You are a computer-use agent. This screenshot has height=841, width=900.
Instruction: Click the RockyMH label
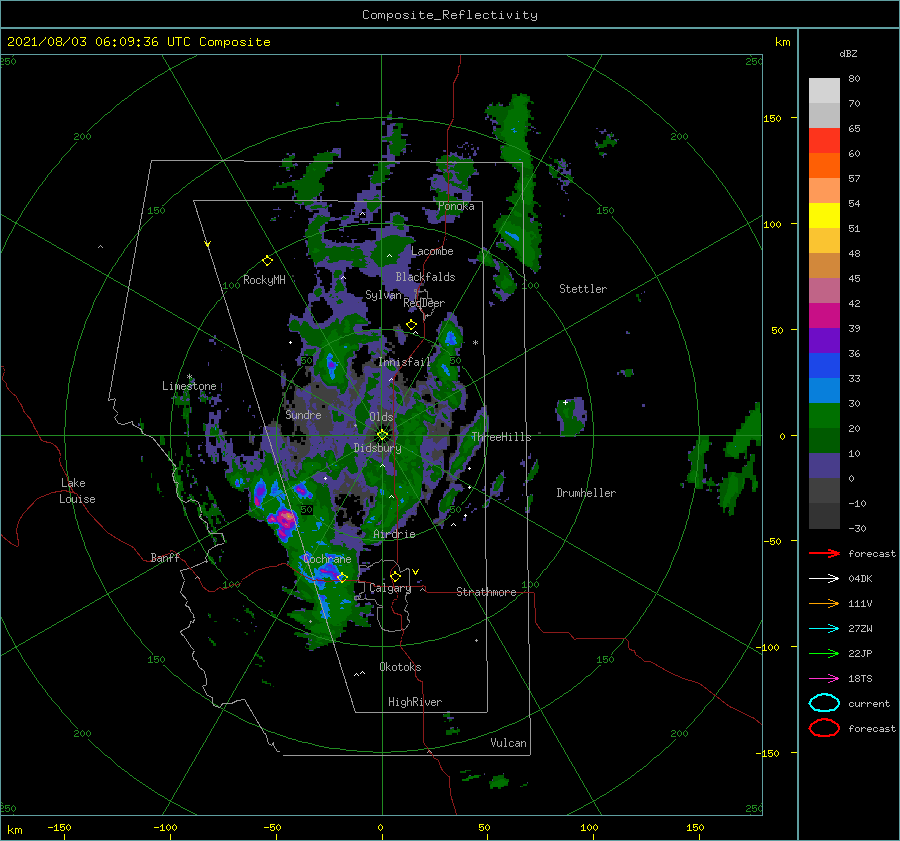pos(264,280)
